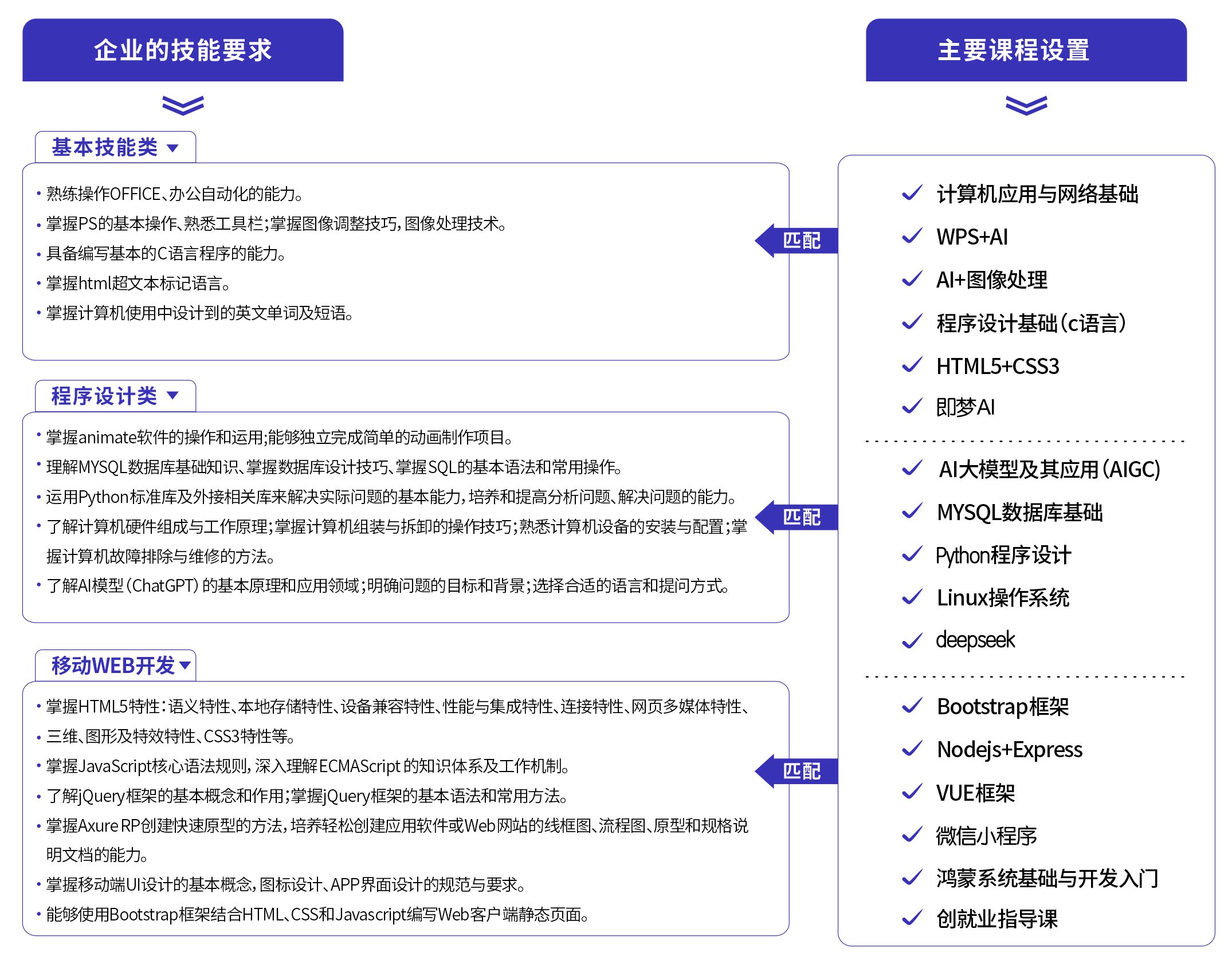The image size is (1232, 972).
Task: Click the 熟练操作OFFICE skill bullet line
Action: coord(174,194)
